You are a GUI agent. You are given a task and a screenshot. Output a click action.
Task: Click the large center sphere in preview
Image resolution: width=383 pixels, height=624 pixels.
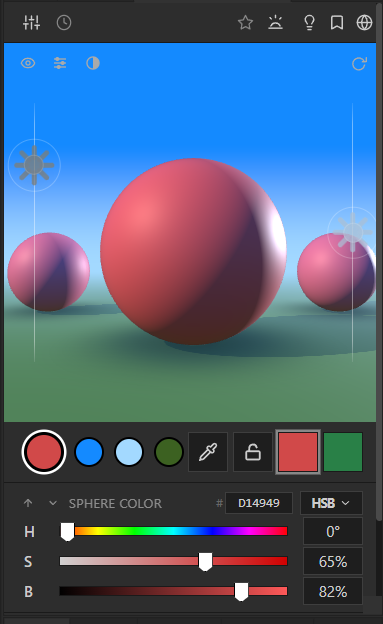coord(193,252)
